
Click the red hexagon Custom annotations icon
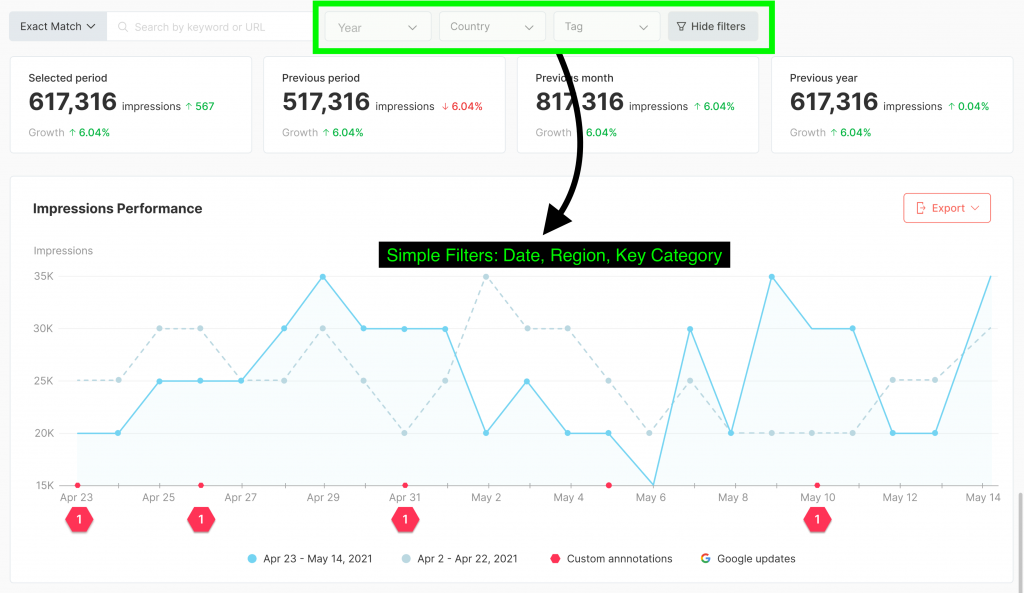[555, 558]
